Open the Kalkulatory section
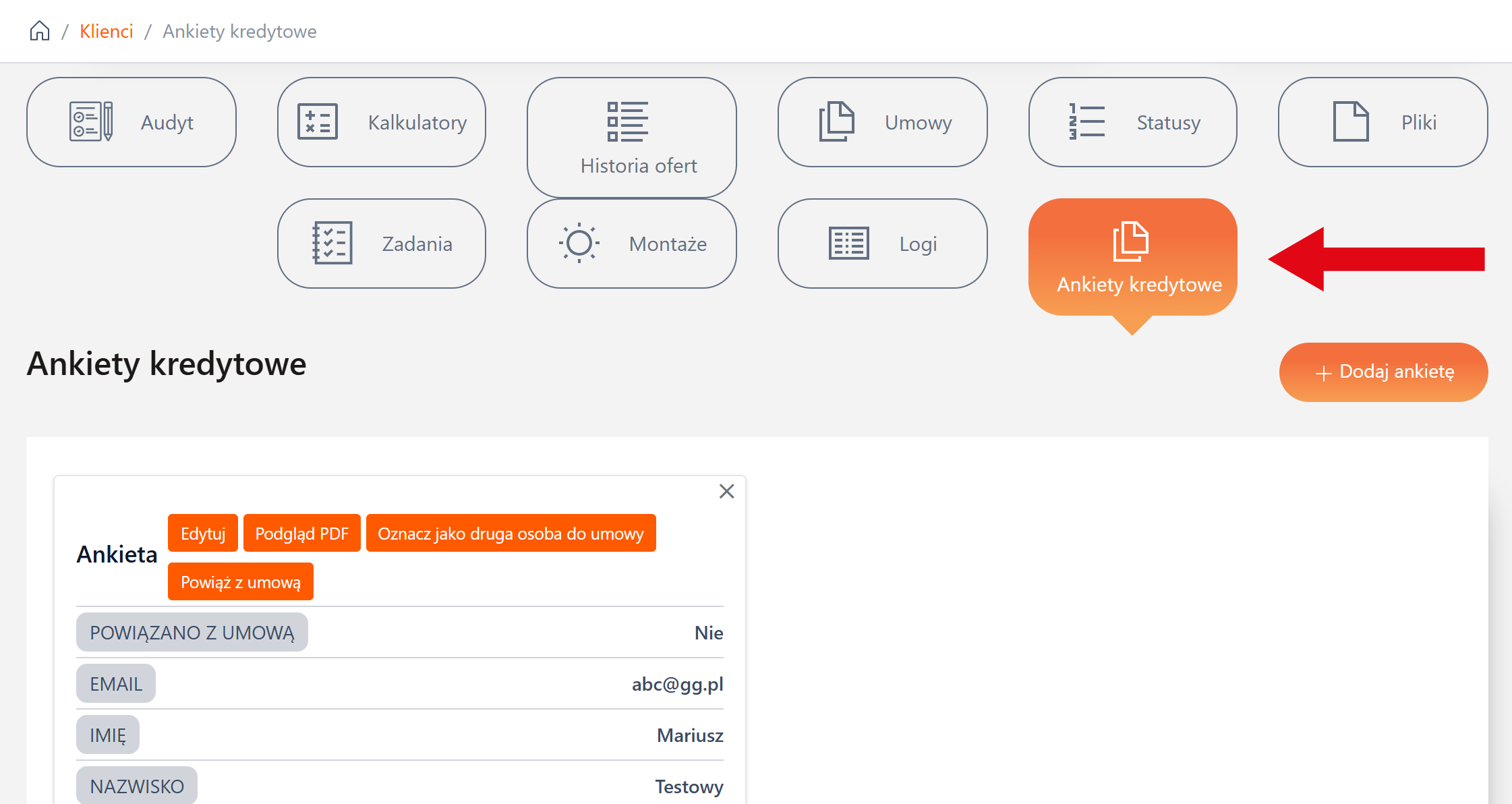This screenshot has width=1512, height=804. point(382,122)
